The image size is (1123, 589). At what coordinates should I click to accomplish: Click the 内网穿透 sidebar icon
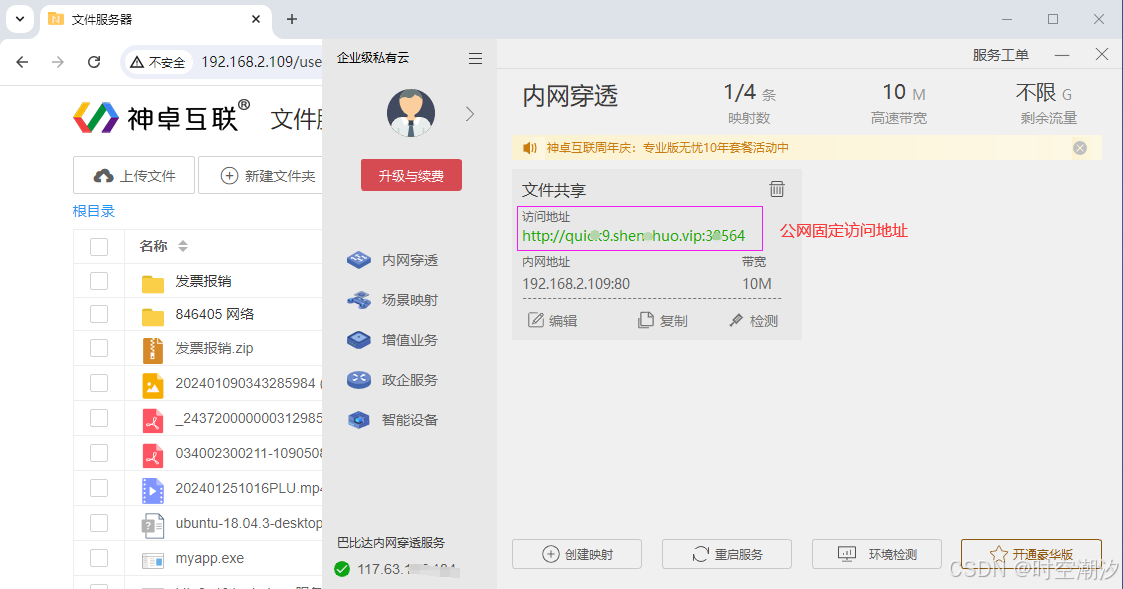tap(359, 260)
